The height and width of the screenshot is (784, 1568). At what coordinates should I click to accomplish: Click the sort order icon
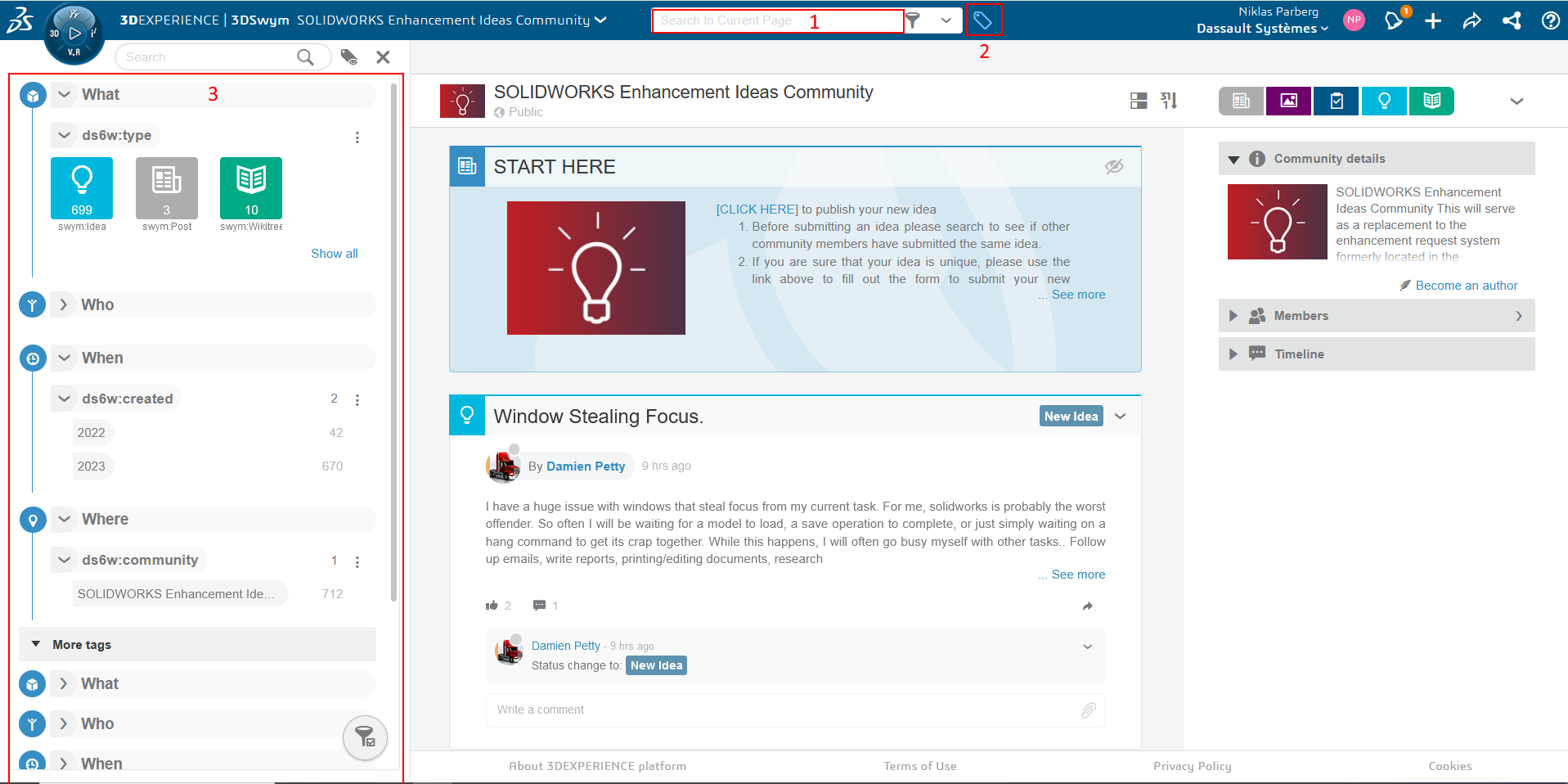click(1169, 101)
